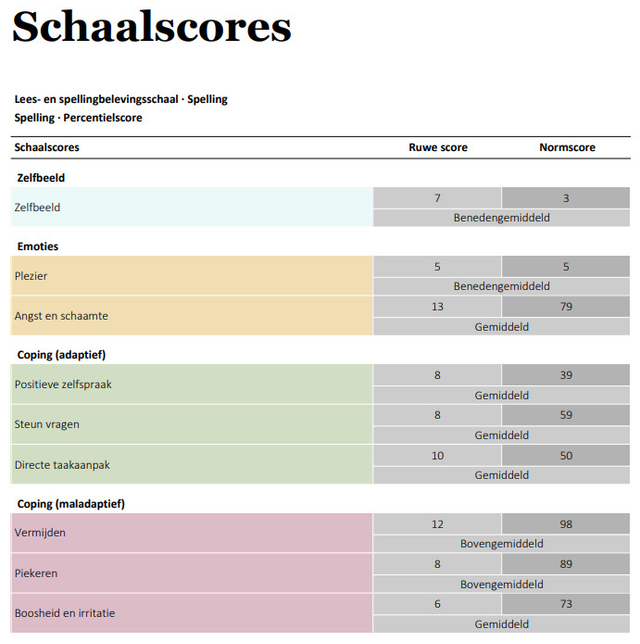Select the Vermijden row label
The height and width of the screenshot is (644, 640).
pyautogui.click(x=40, y=533)
